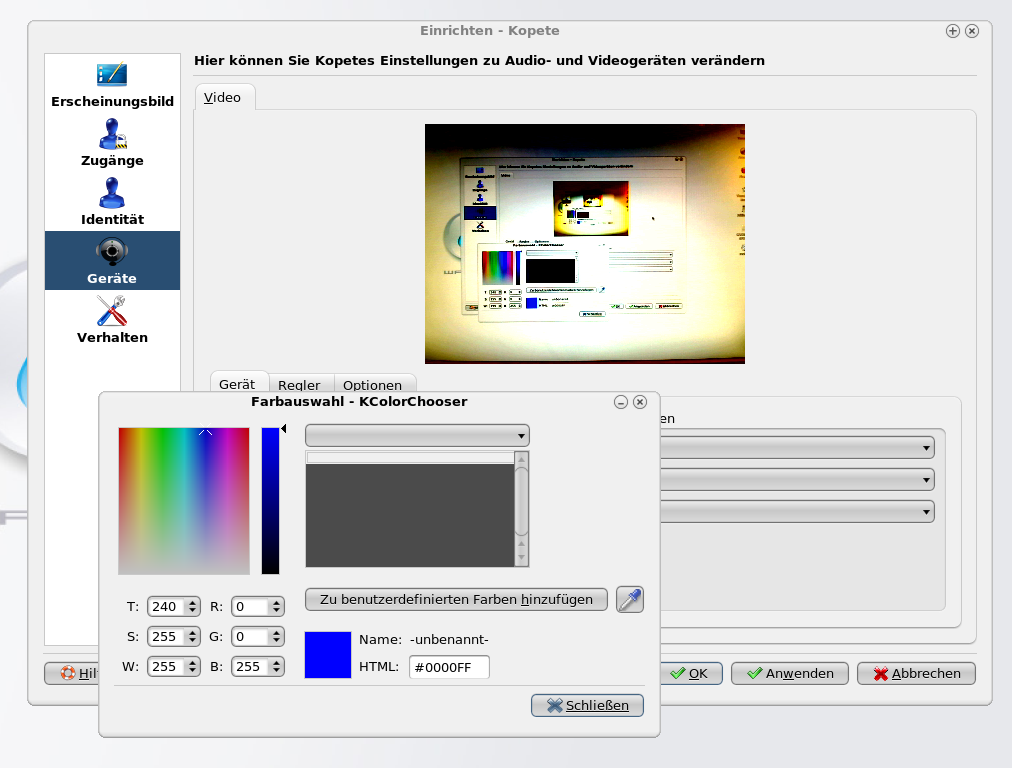The image size is (1012, 768).
Task: Click the Anwenden button
Action: (790, 673)
